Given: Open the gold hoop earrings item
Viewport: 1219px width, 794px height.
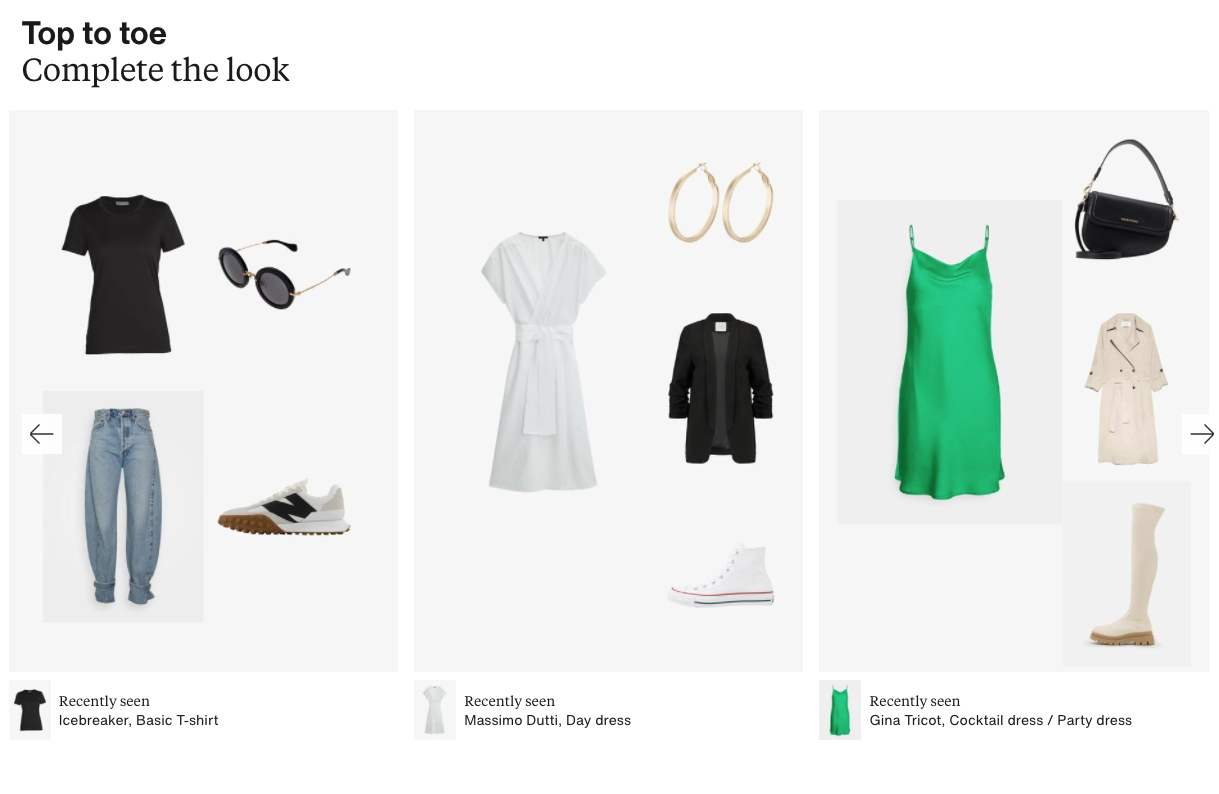Looking at the screenshot, I should pos(721,203).
